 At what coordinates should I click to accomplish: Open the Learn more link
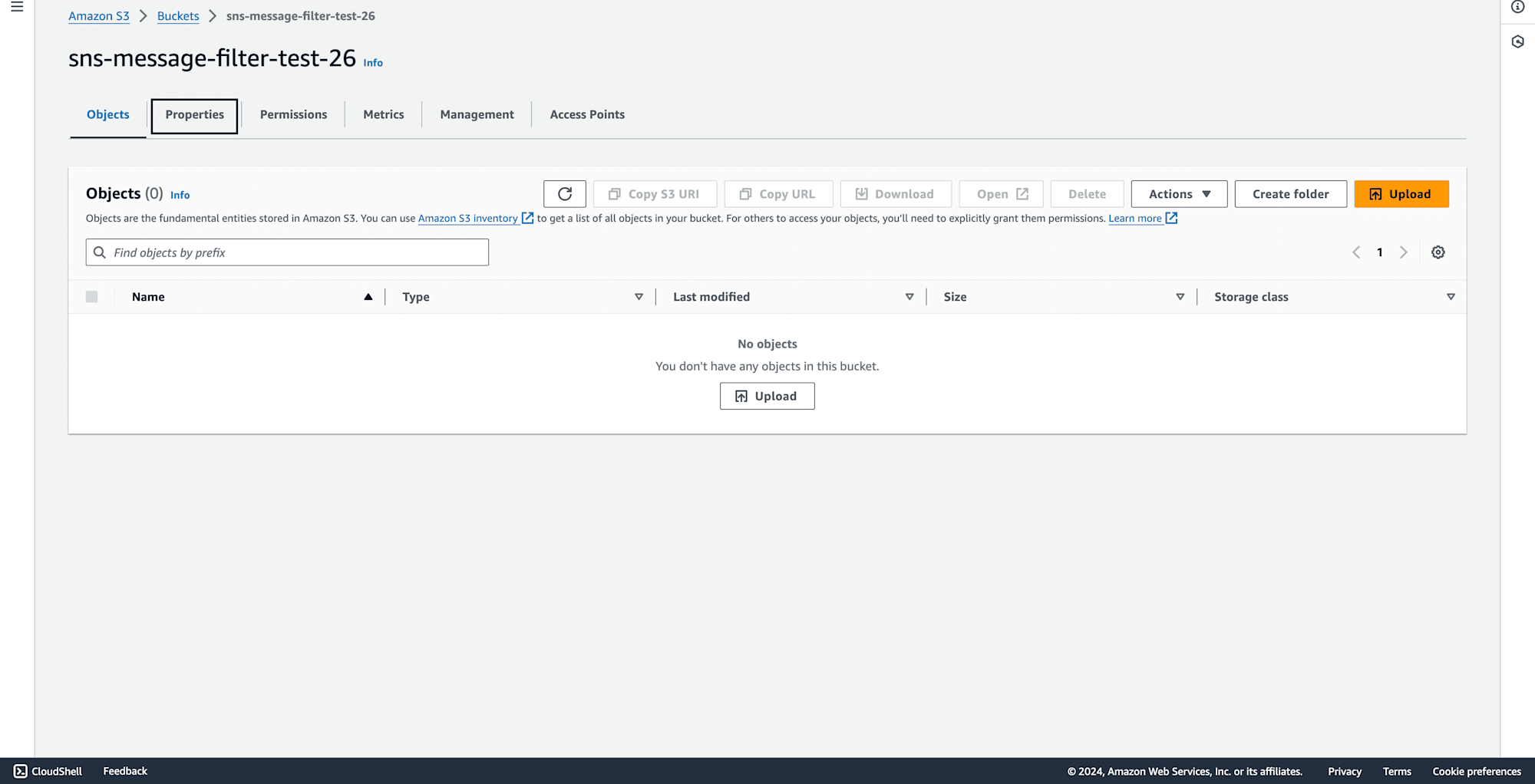pos(1135,219)
